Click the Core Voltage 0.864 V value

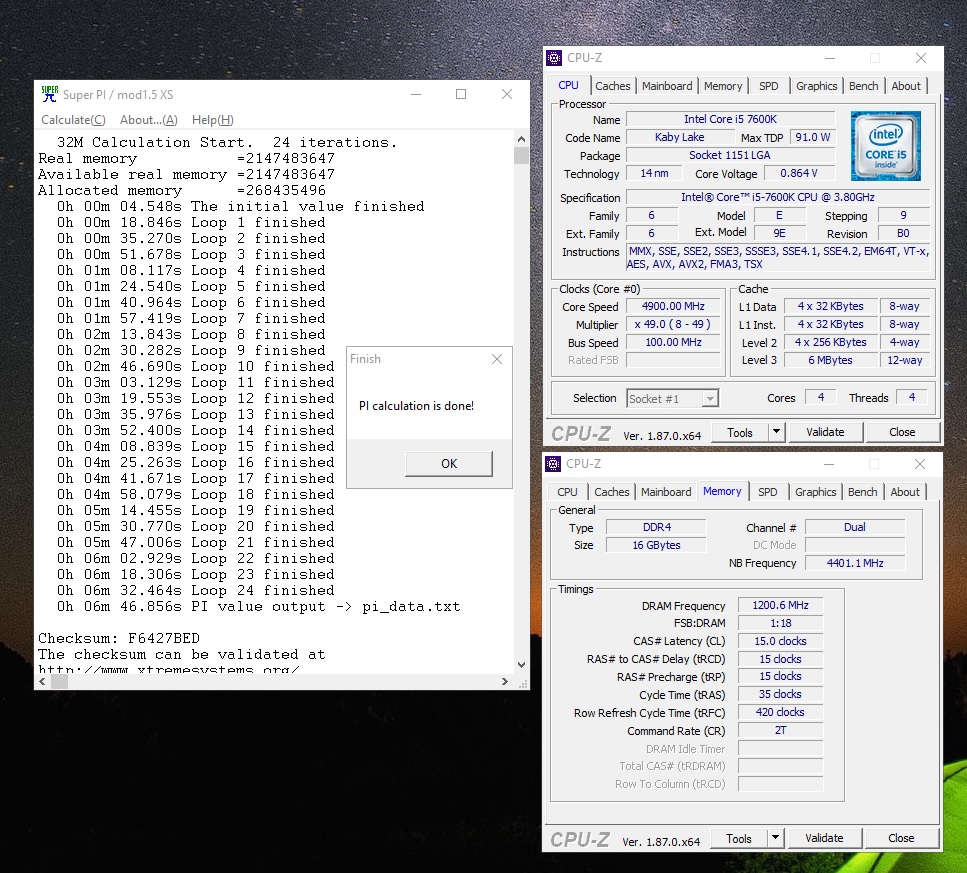pyautogui.click(x=799, y=173)
